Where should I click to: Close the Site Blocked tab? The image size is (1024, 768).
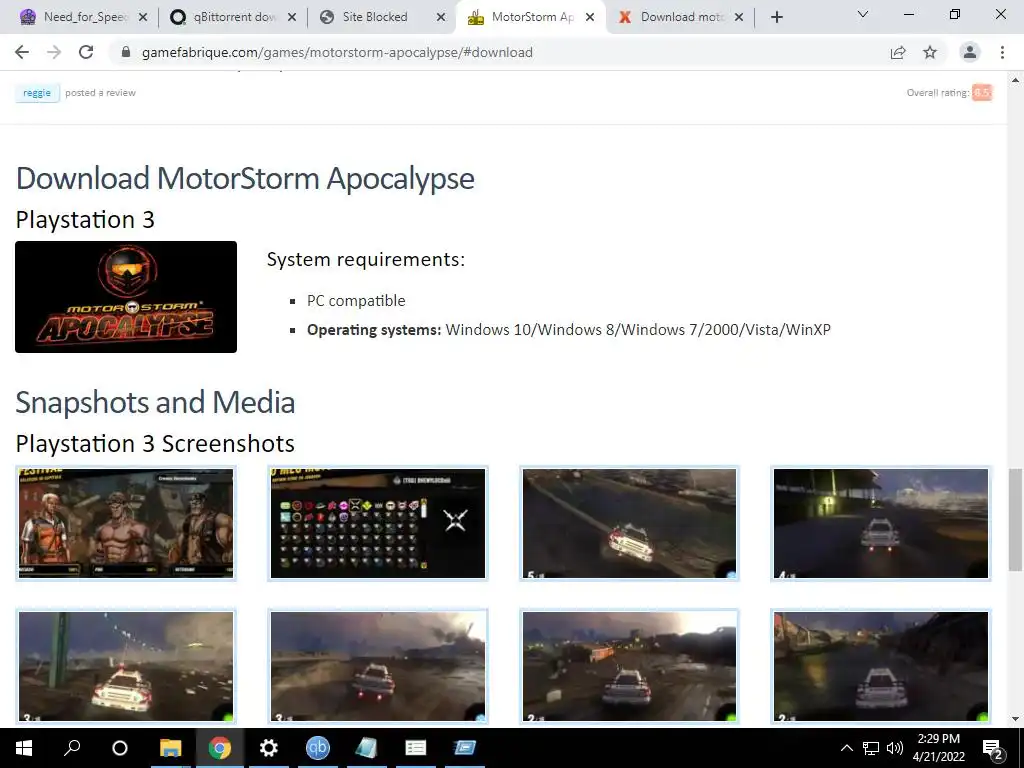click(x=441, y=17)
